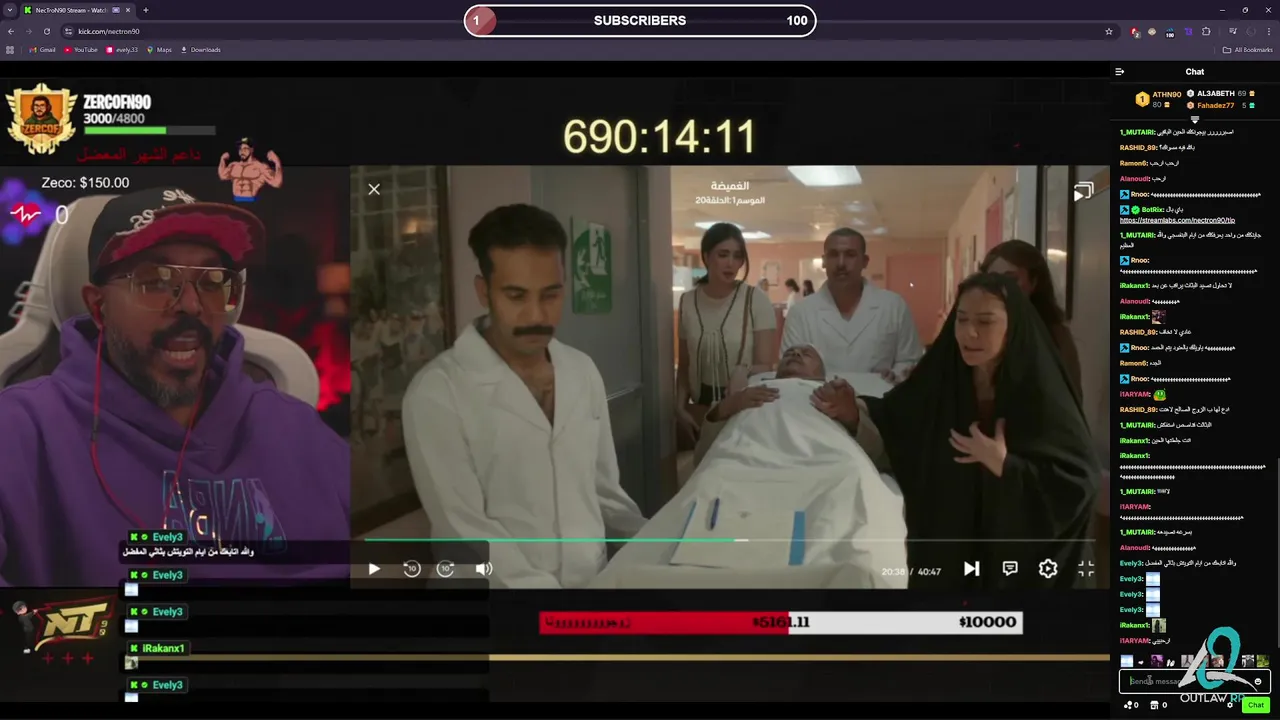1280x720 pixels.
Task: Send message with green Chat button
Action: tap(1256, 705)
